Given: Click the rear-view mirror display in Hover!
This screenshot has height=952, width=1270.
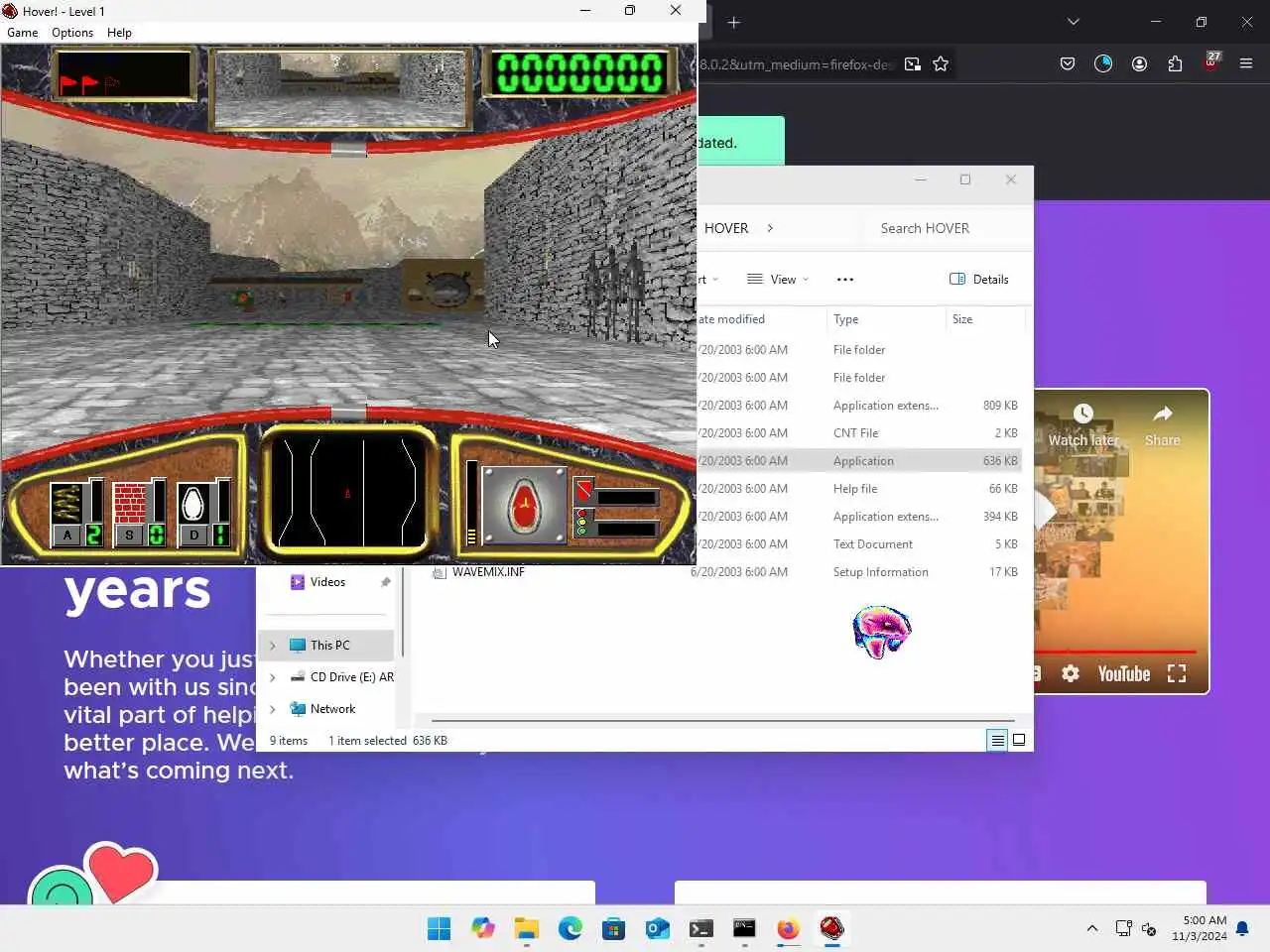Looking at the screenshot, I should tap(340, 89).
